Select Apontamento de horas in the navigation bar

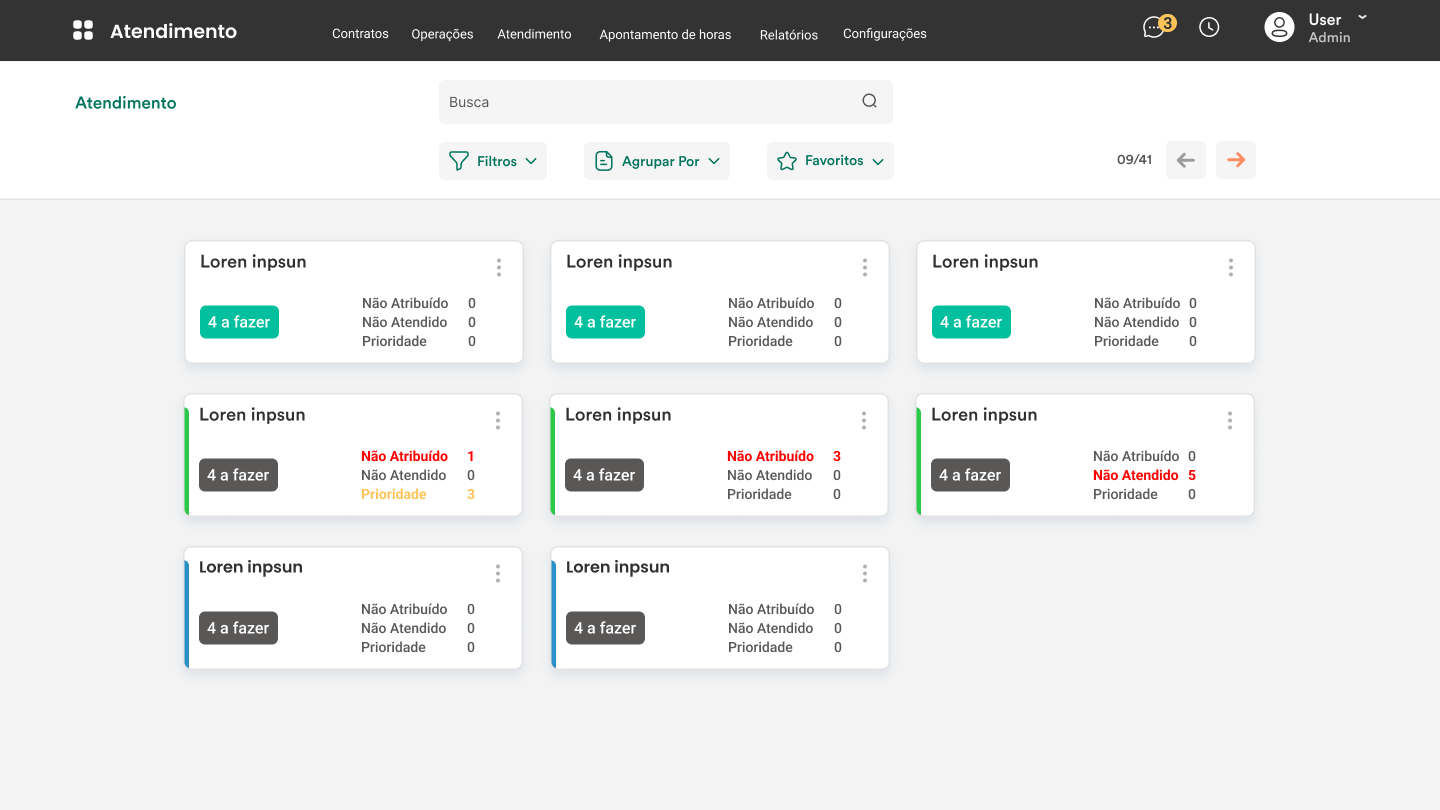665,35
